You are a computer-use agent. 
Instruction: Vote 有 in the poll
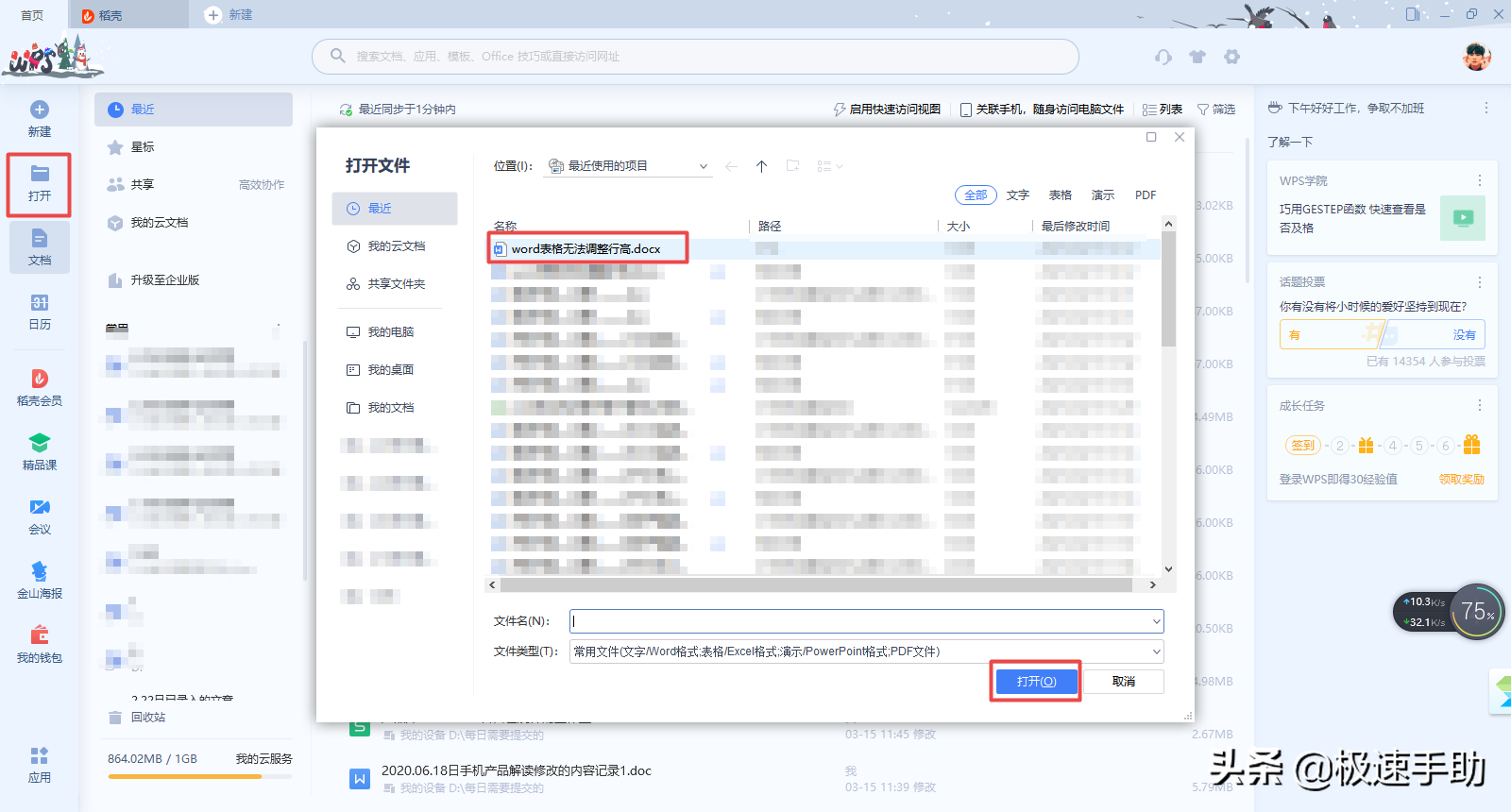point(1295,335)
